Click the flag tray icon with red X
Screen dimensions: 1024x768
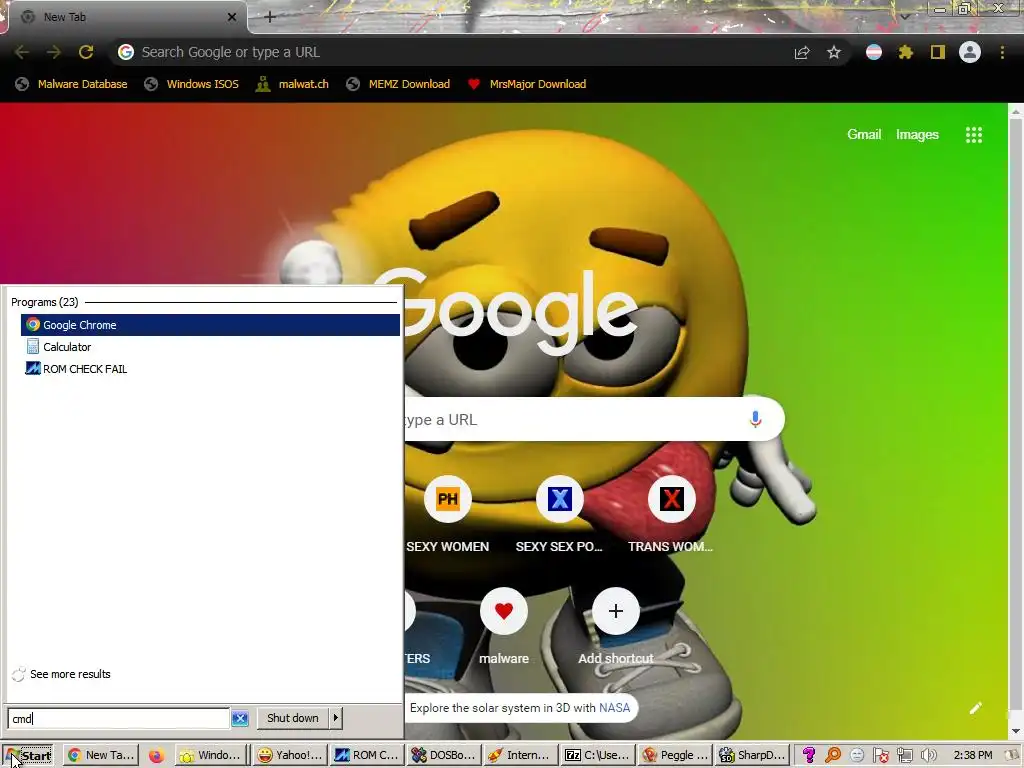(880, 756)
